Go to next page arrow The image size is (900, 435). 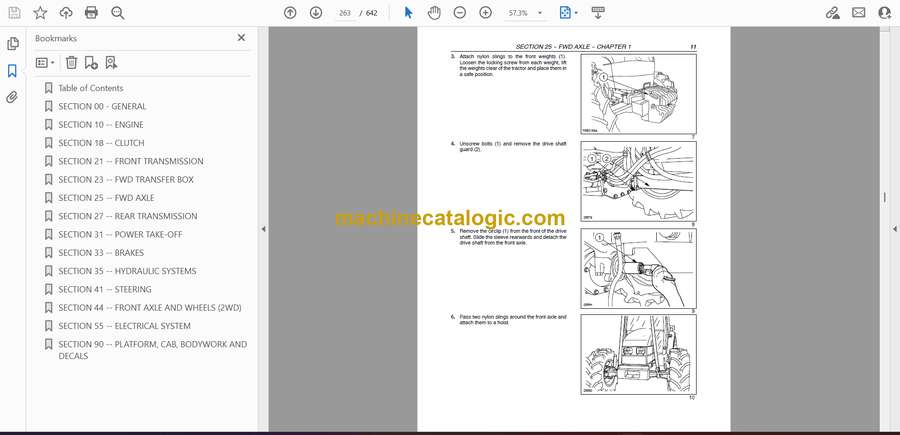(x=316, y=13)
